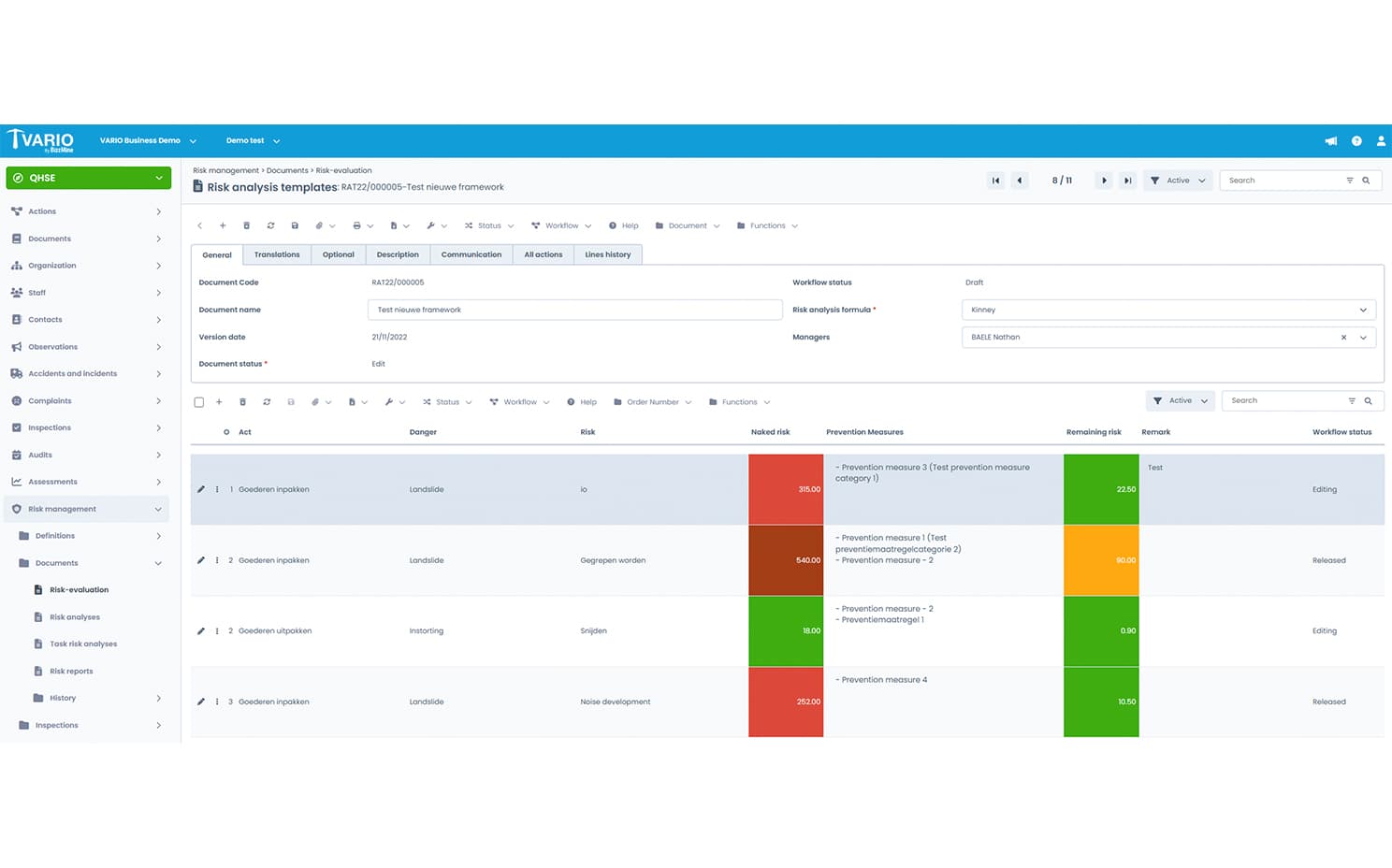Open the help question mark icon in header
Screen dimensions: 1392x868
pos(1356,141)
